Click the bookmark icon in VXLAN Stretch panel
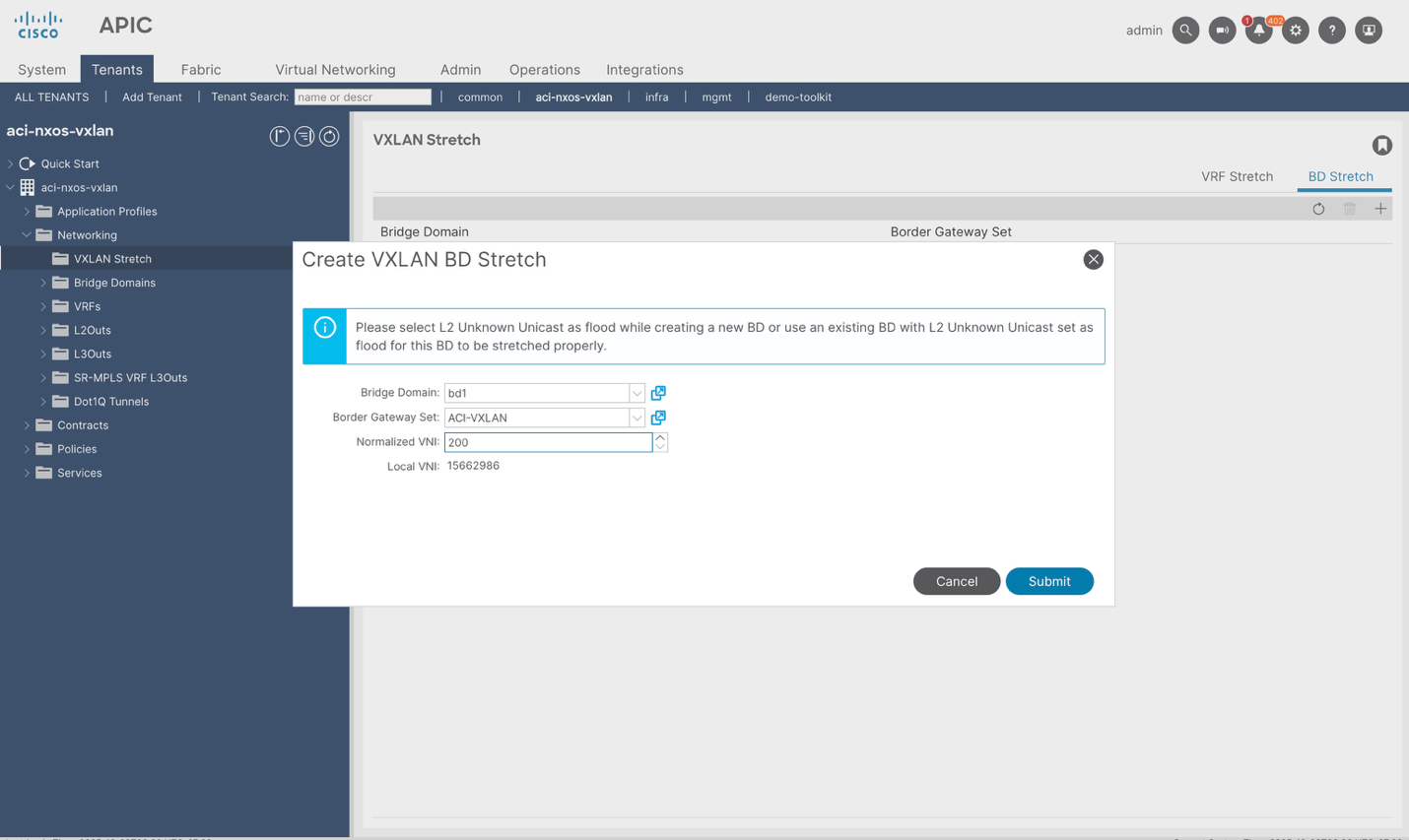Viewport: 1409px width, 840px height. pyautogui.click(x=1382, y=146)
